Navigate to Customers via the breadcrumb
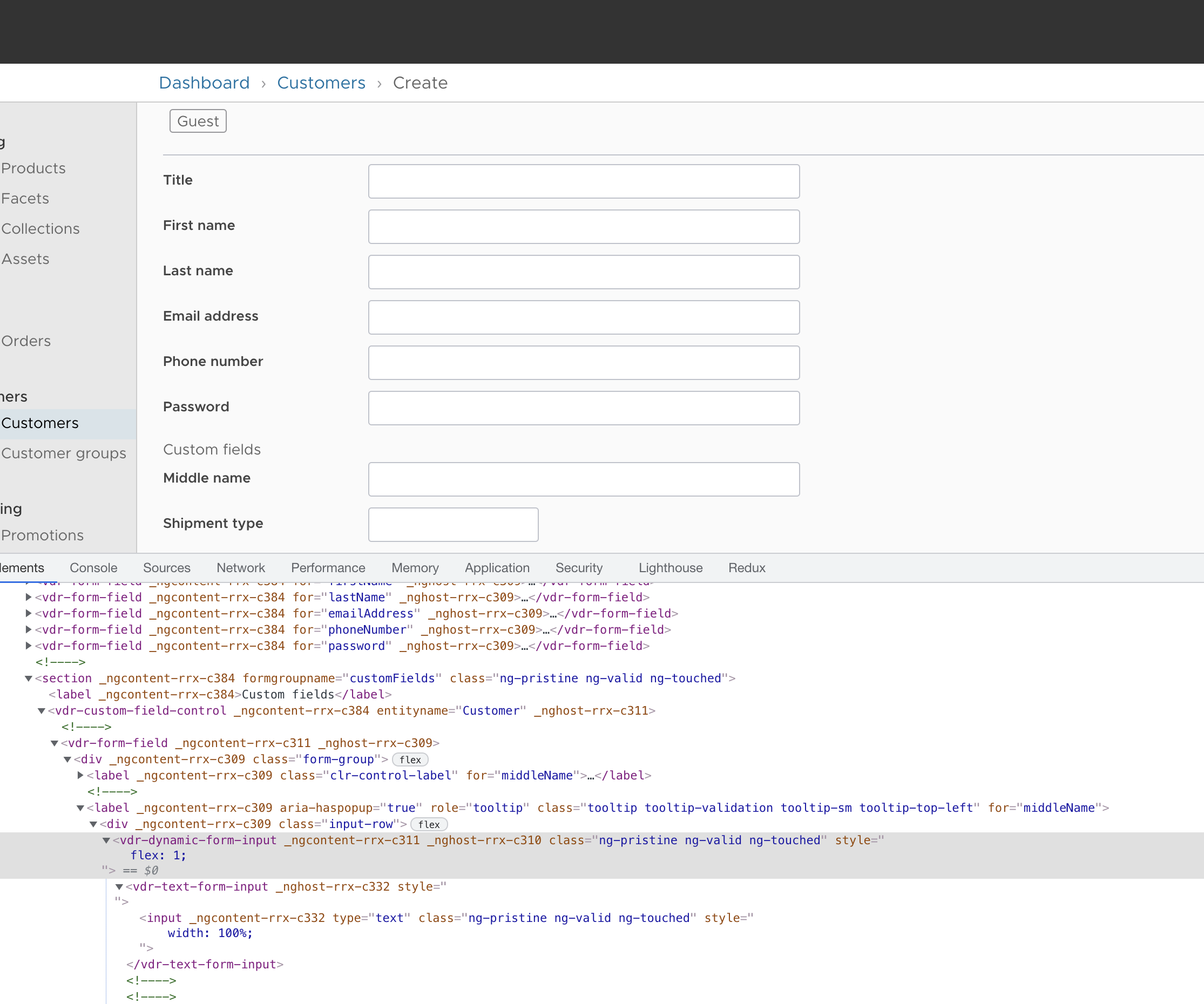 point(321,83)
